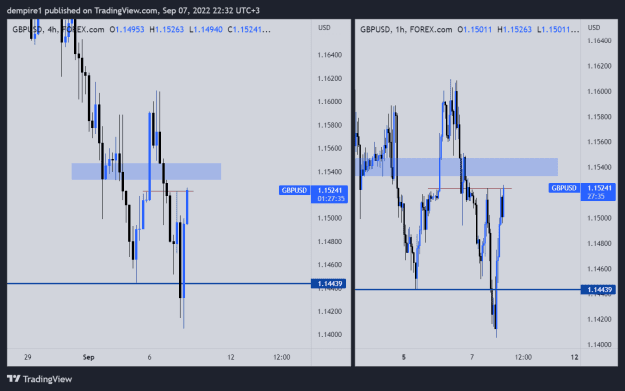The width and height of the screenshot is (625, 391).
Task: Click the "Sep" label on 4h time axis
Action: point(88,357)
